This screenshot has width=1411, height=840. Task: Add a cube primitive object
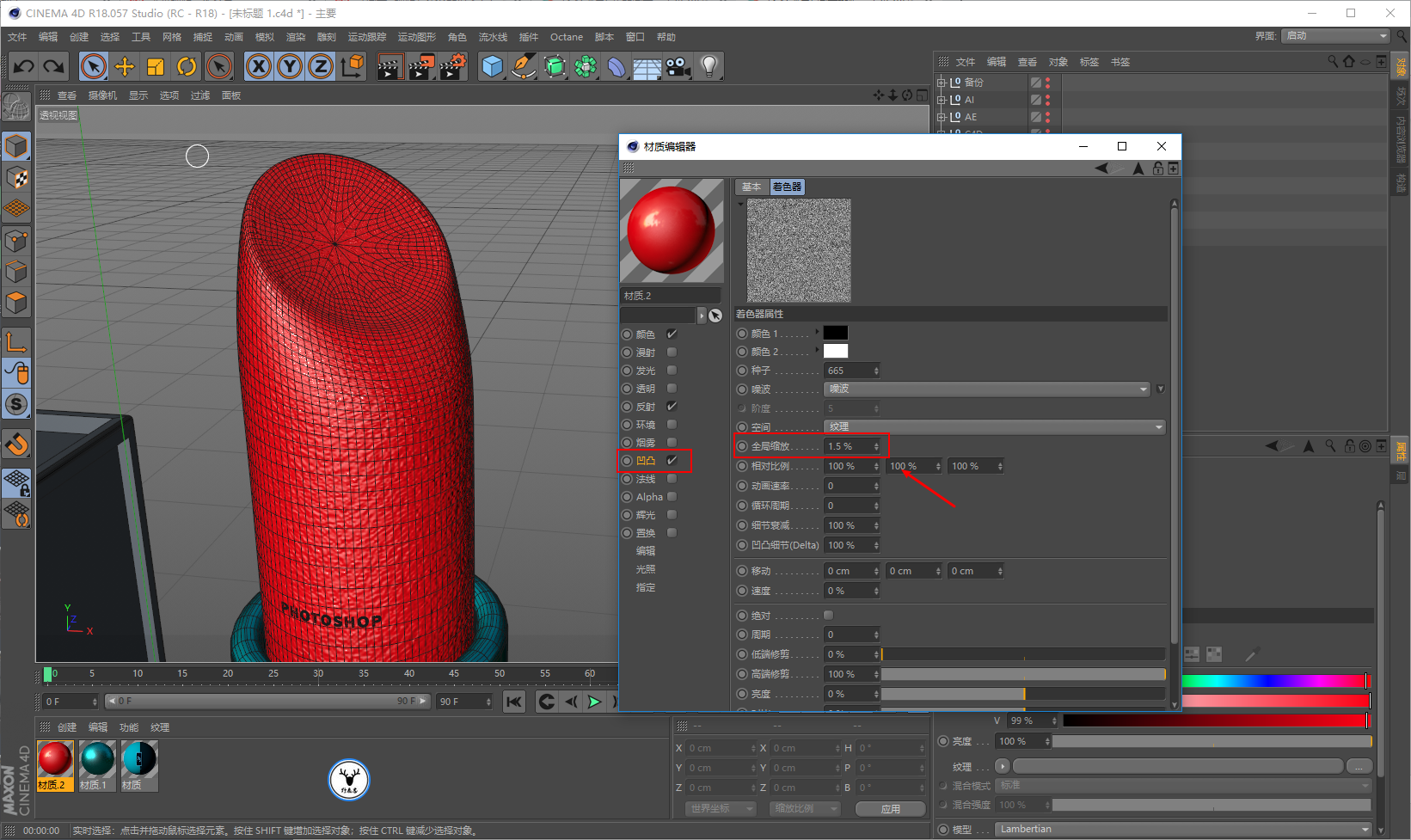tap(493, 66)
